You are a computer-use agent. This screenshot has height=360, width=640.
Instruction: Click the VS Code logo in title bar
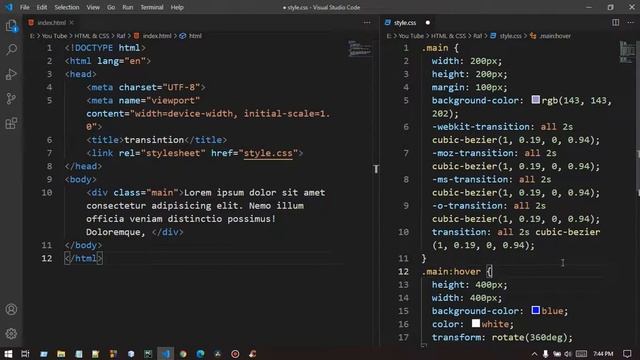point(9,7)
